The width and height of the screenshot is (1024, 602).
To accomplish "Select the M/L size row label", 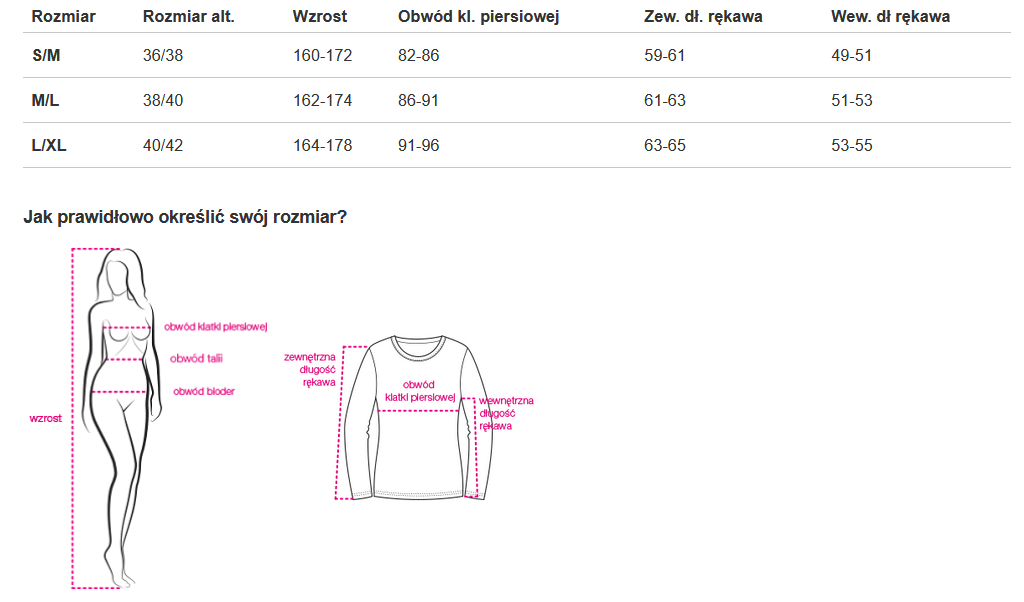I will [x=46, y=101].
